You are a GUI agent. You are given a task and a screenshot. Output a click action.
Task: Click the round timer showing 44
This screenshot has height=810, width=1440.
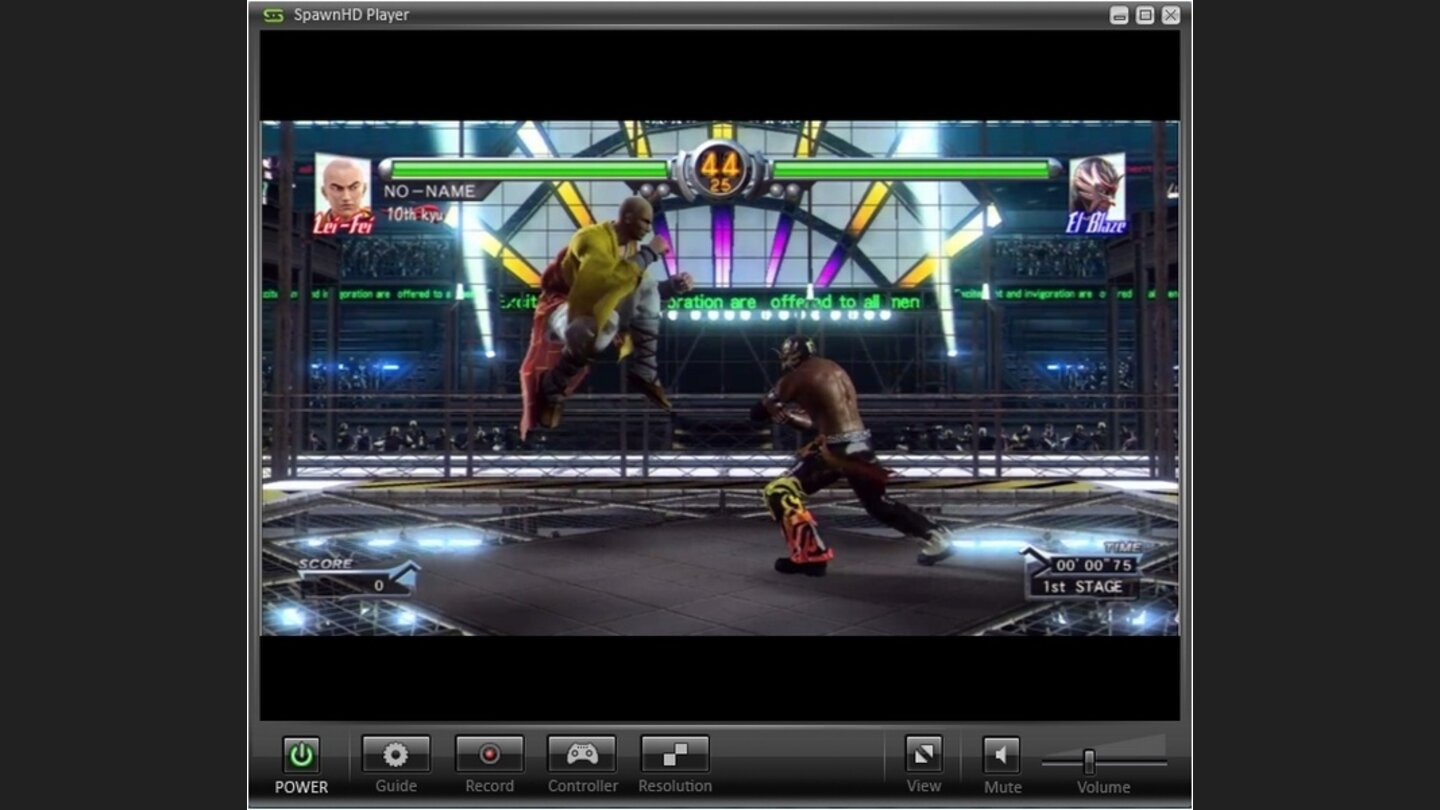tap(720, 168)
